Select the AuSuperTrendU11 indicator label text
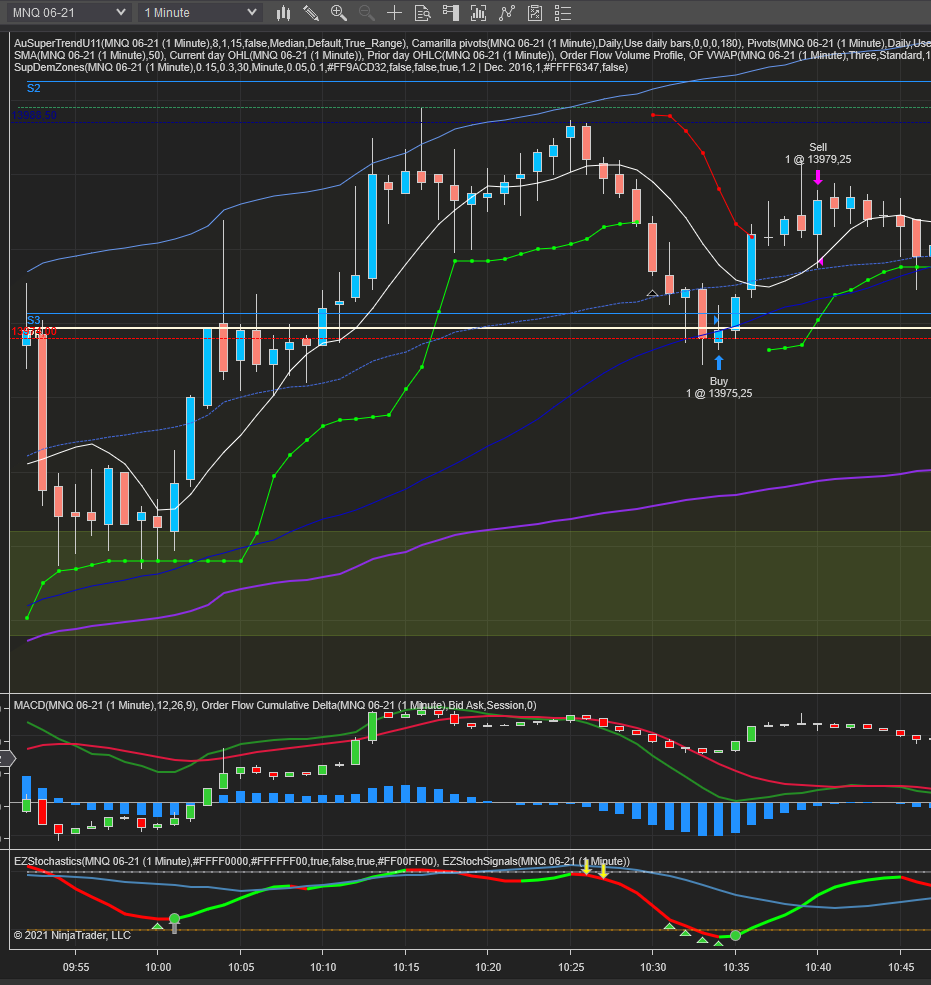This screenshot has height=985, width=931. 210,43
